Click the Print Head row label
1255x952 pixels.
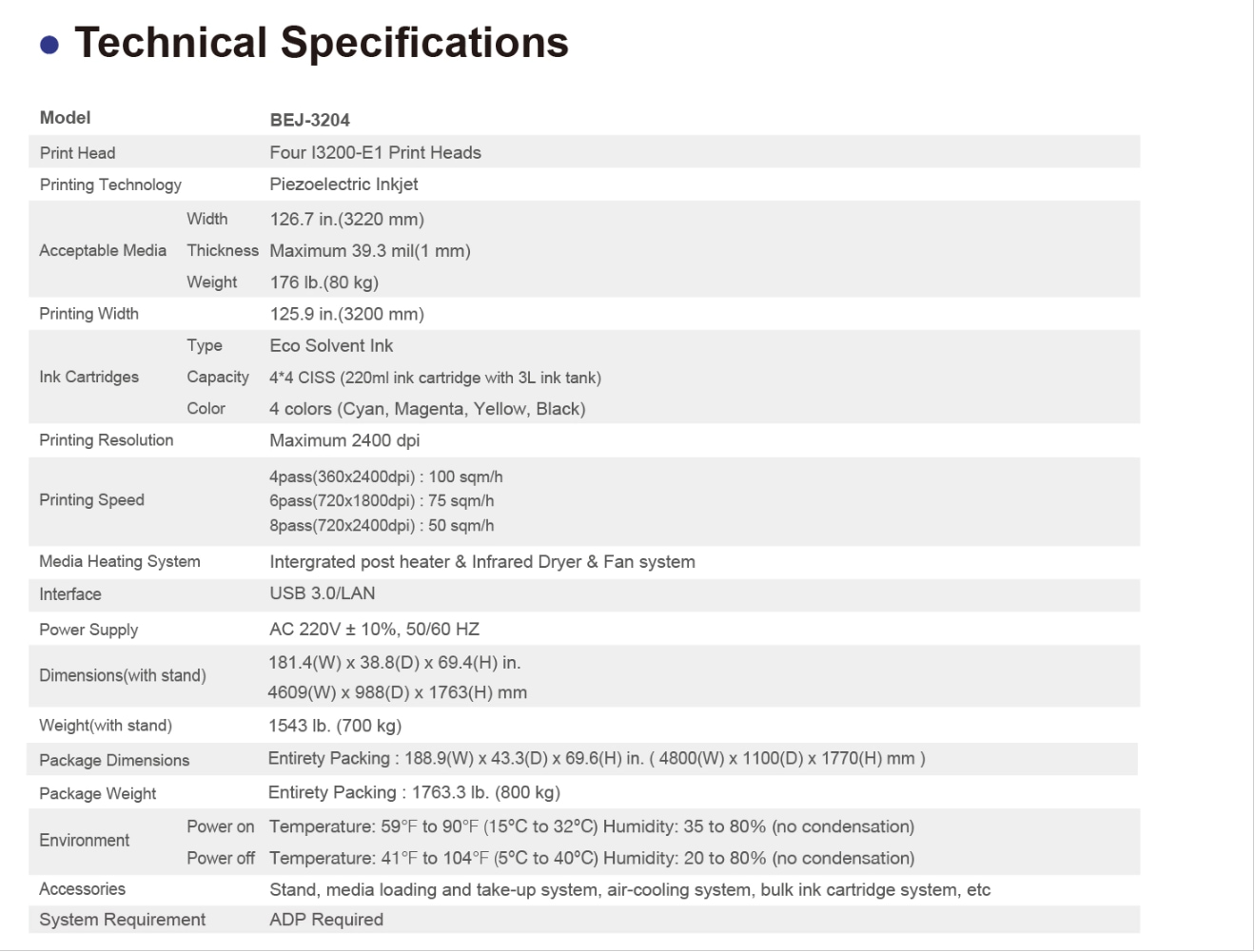pos(77,153)
